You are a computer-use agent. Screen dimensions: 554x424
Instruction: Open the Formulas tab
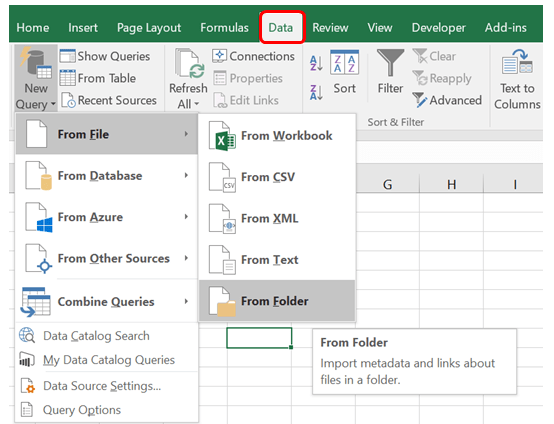pyautogui.click(x=224, y=28)
